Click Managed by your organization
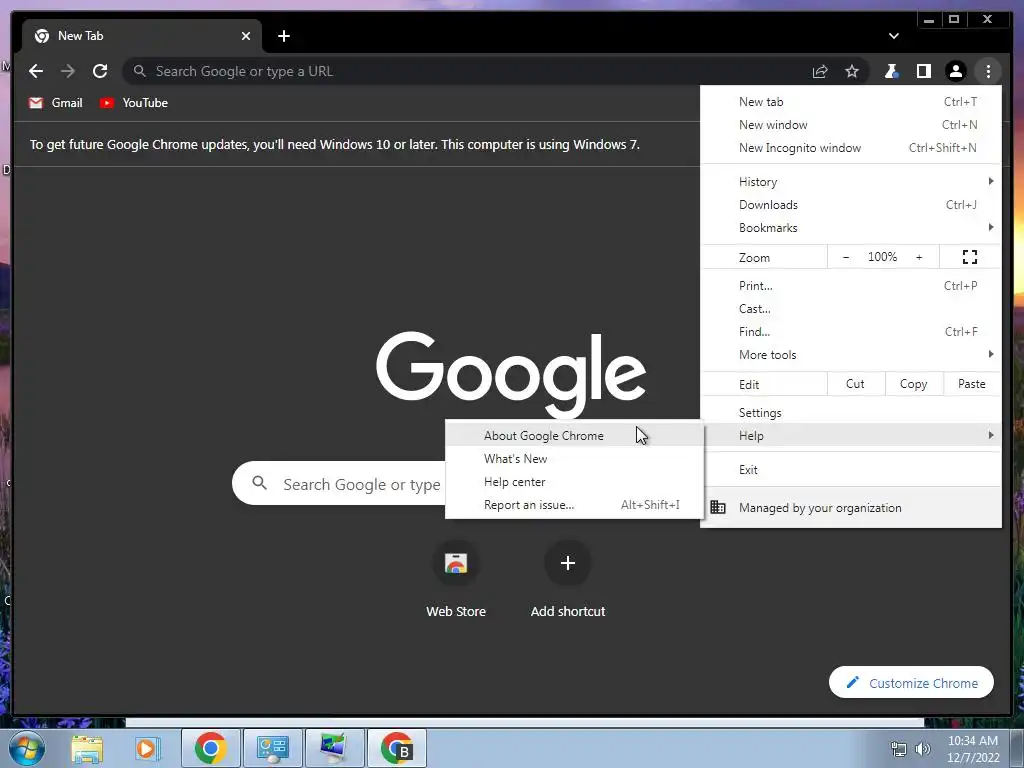 [851, 507]
